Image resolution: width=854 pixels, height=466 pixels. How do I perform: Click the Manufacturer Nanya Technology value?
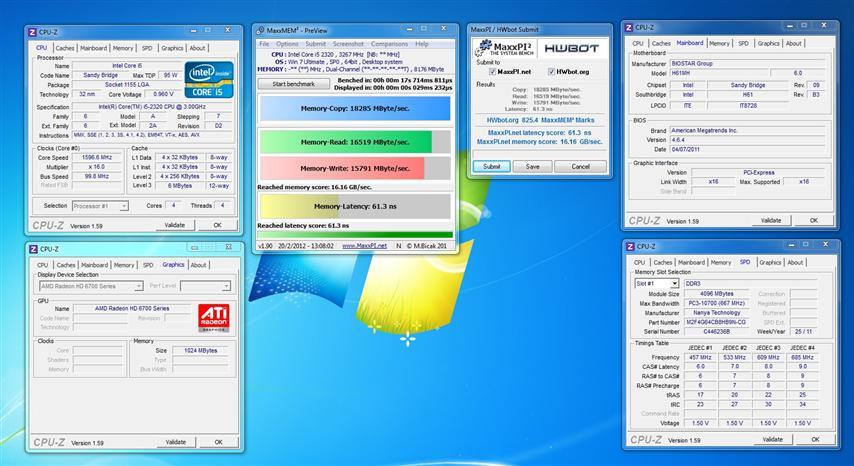717,313
